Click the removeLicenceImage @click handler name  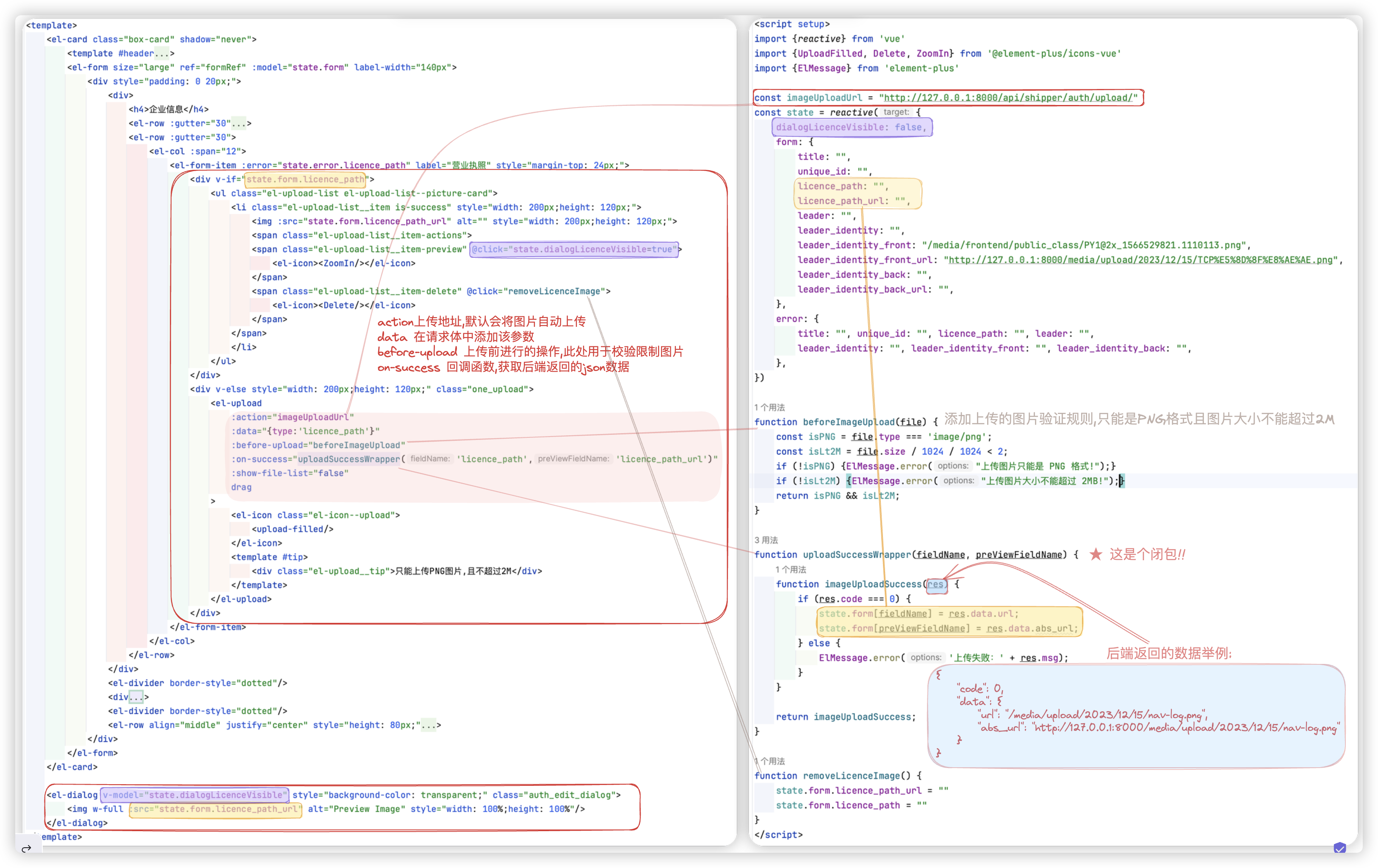coord(554,291)
